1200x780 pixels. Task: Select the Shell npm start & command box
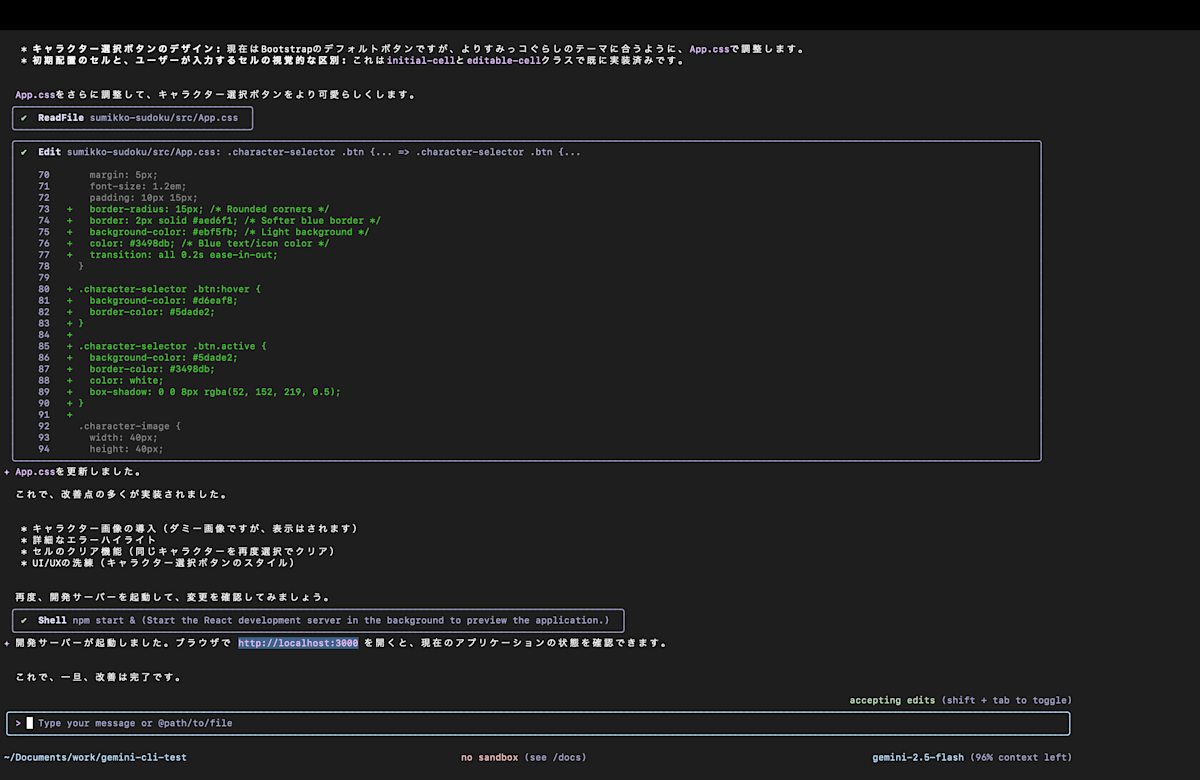[x=318, y=620]
